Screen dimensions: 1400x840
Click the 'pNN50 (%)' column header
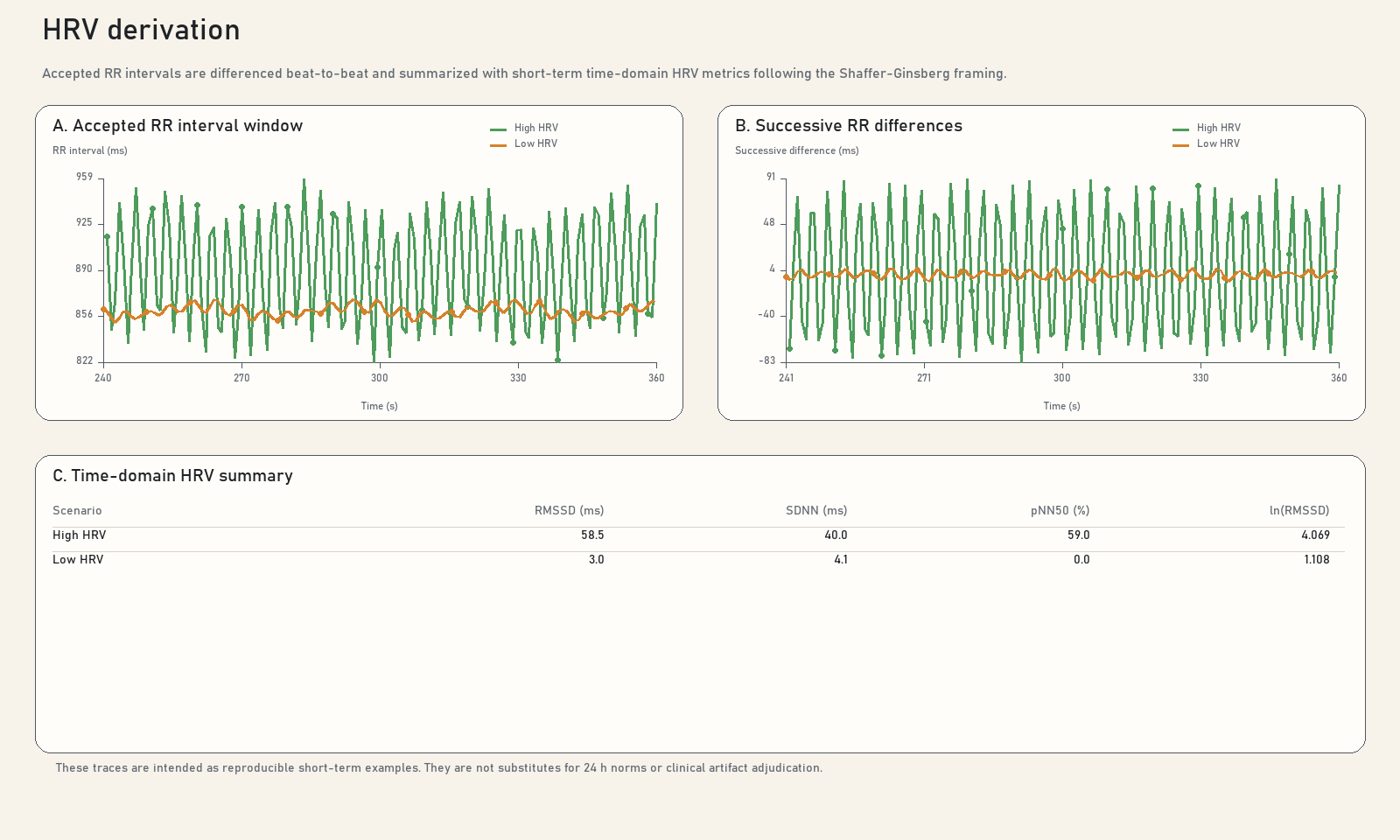tap(1060, 510)
